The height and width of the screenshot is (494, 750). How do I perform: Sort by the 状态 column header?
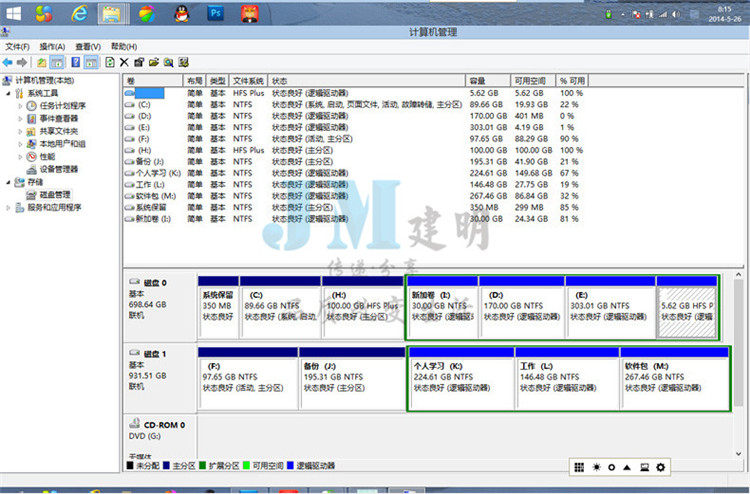[367, 81]
